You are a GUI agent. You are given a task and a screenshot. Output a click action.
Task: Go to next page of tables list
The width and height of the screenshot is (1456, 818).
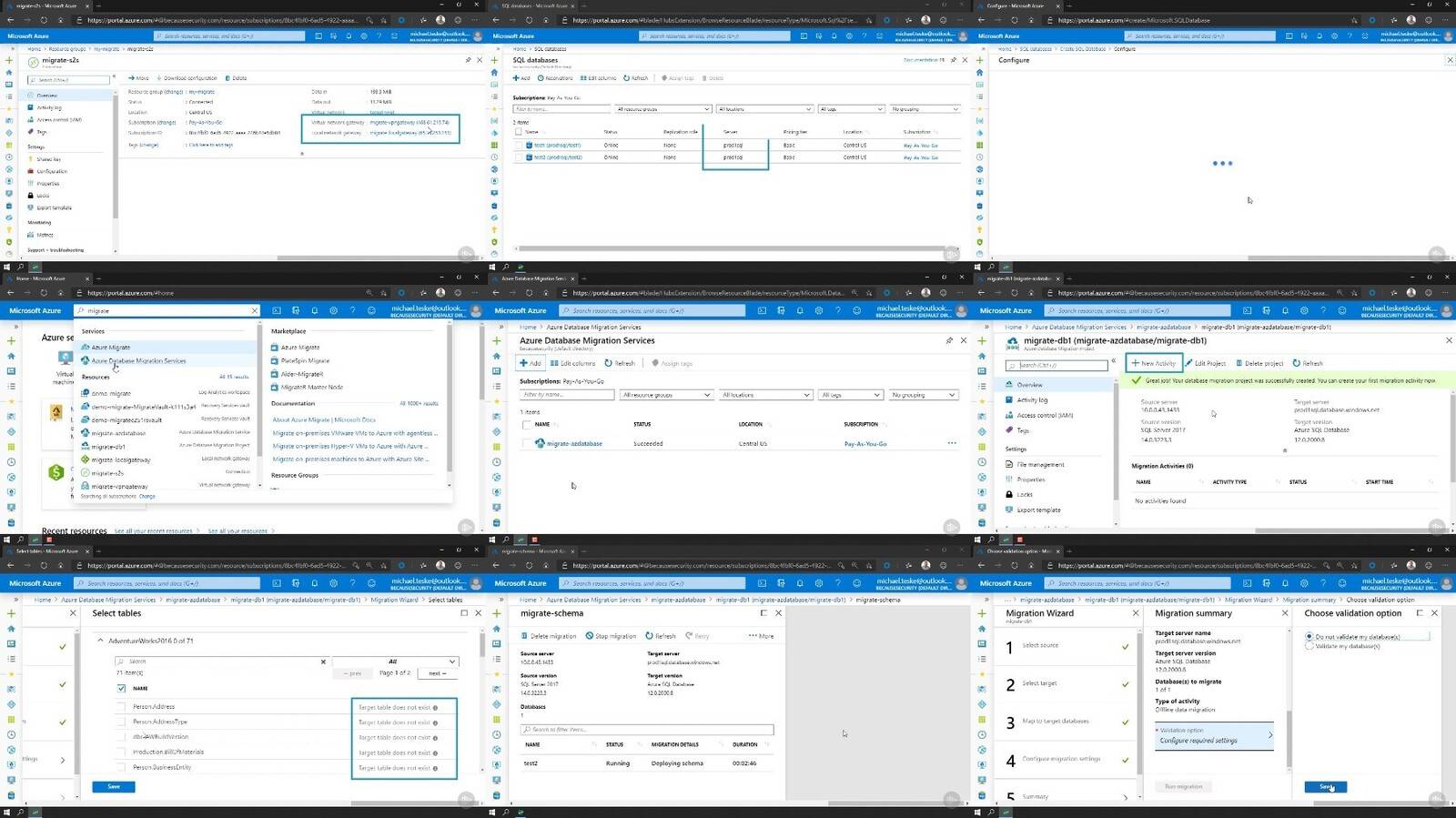point(438,673)
